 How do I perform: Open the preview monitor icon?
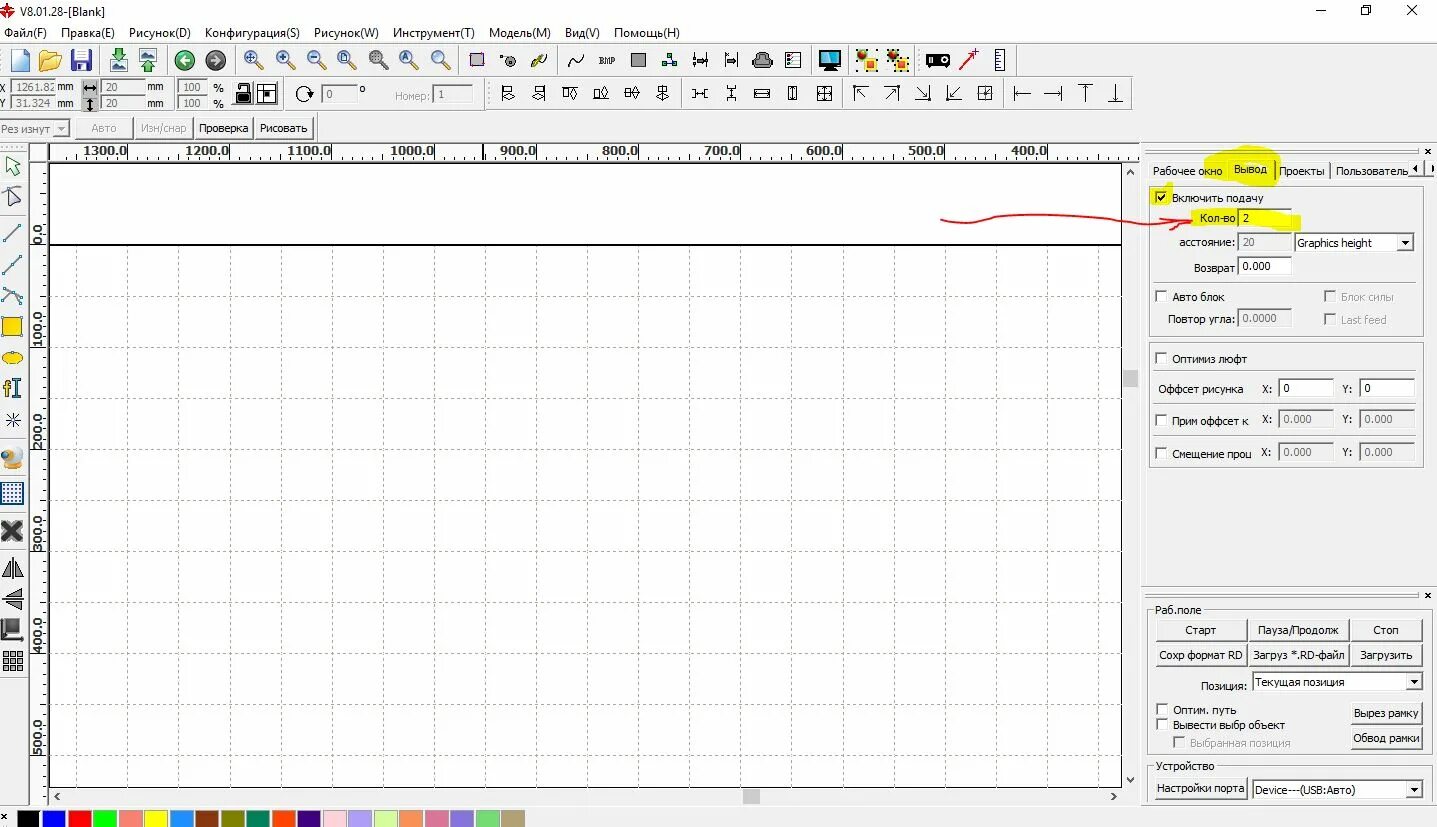829,60
